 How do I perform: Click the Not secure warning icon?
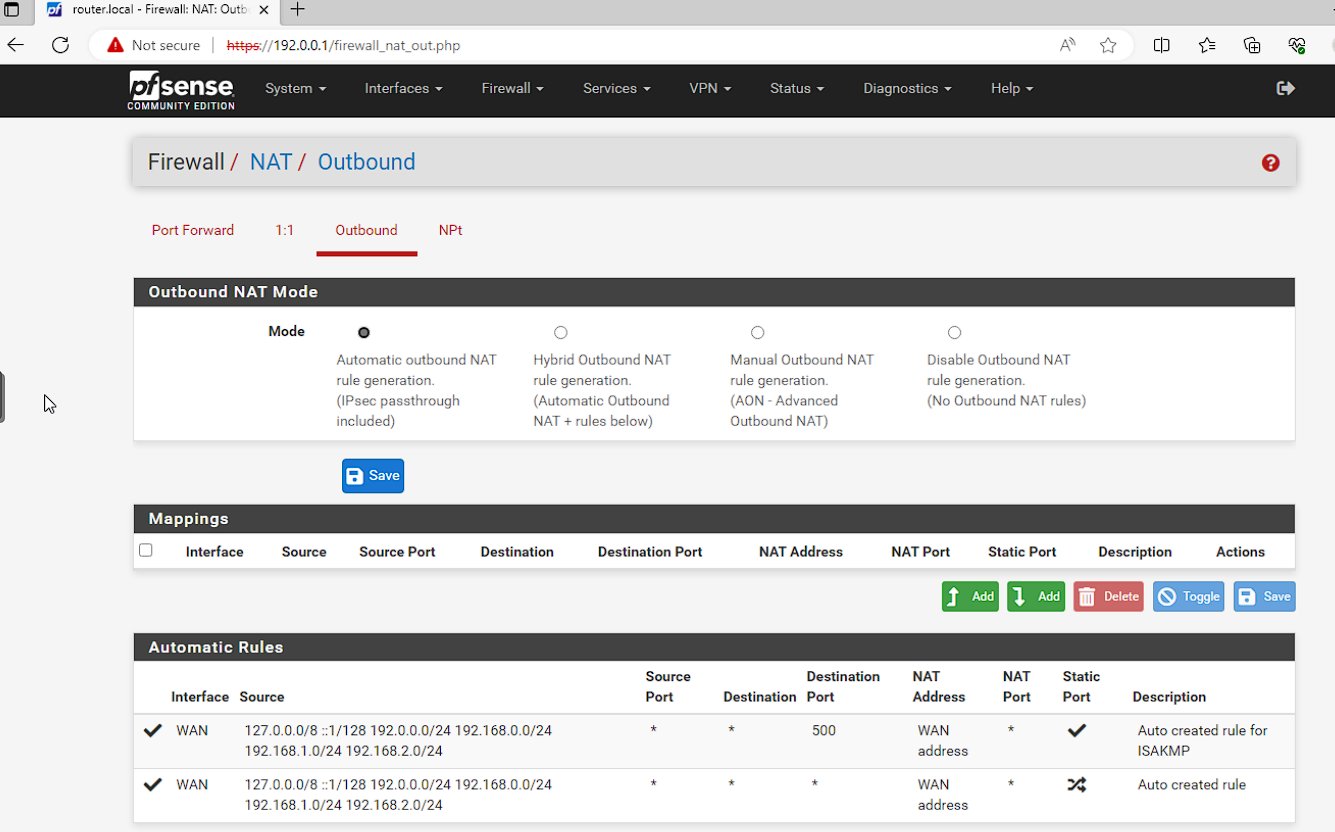pyautogui.click(x=116, y=45)
